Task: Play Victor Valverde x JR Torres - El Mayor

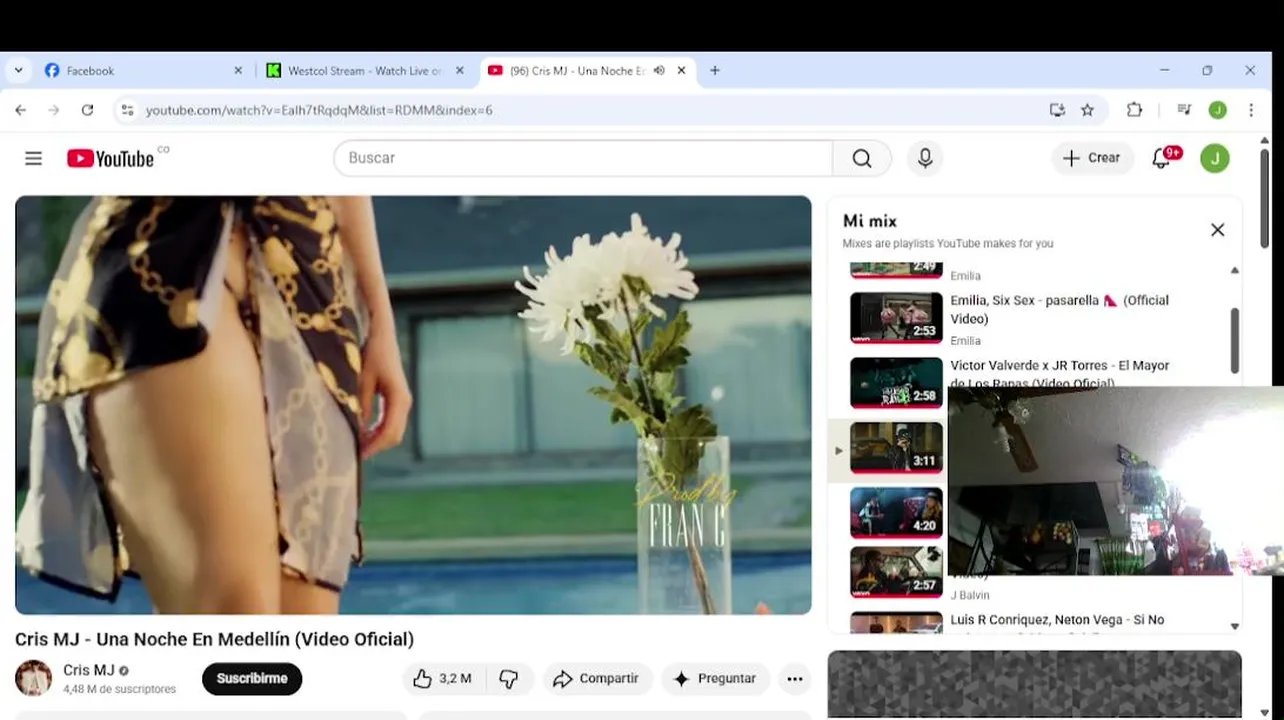Action: pos(1059,374)
